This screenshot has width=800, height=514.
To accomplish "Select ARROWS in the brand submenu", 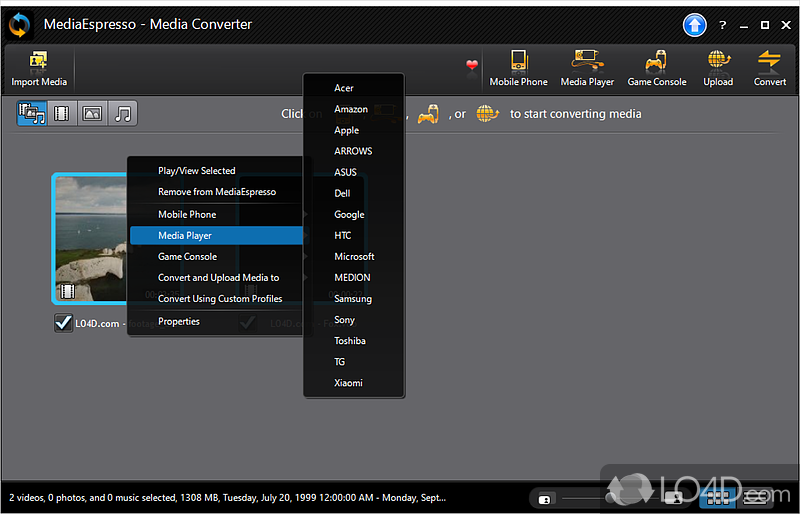I will (354, 151).
